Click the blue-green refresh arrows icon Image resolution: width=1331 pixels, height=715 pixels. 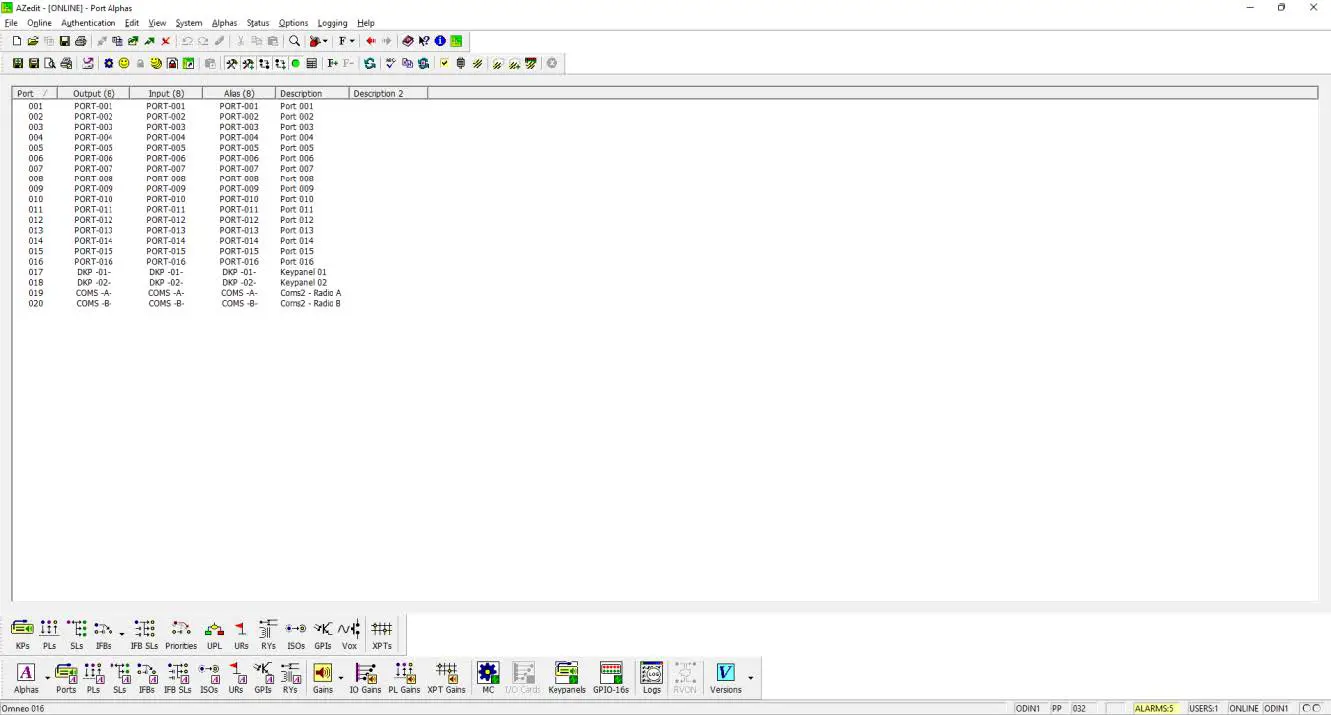pos(370,63)
